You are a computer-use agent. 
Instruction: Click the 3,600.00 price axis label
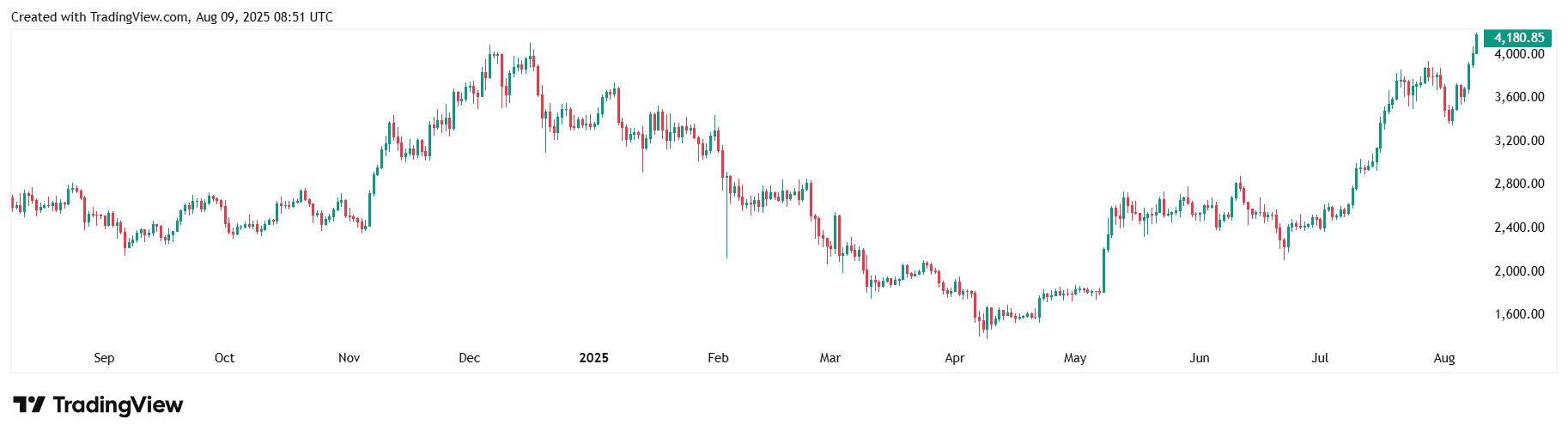tap(1519, 97)
